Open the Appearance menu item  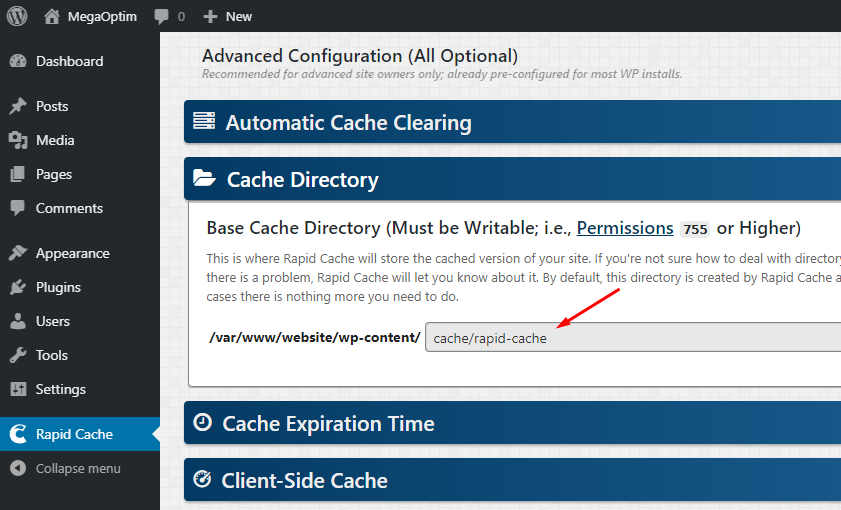(80, 253)
